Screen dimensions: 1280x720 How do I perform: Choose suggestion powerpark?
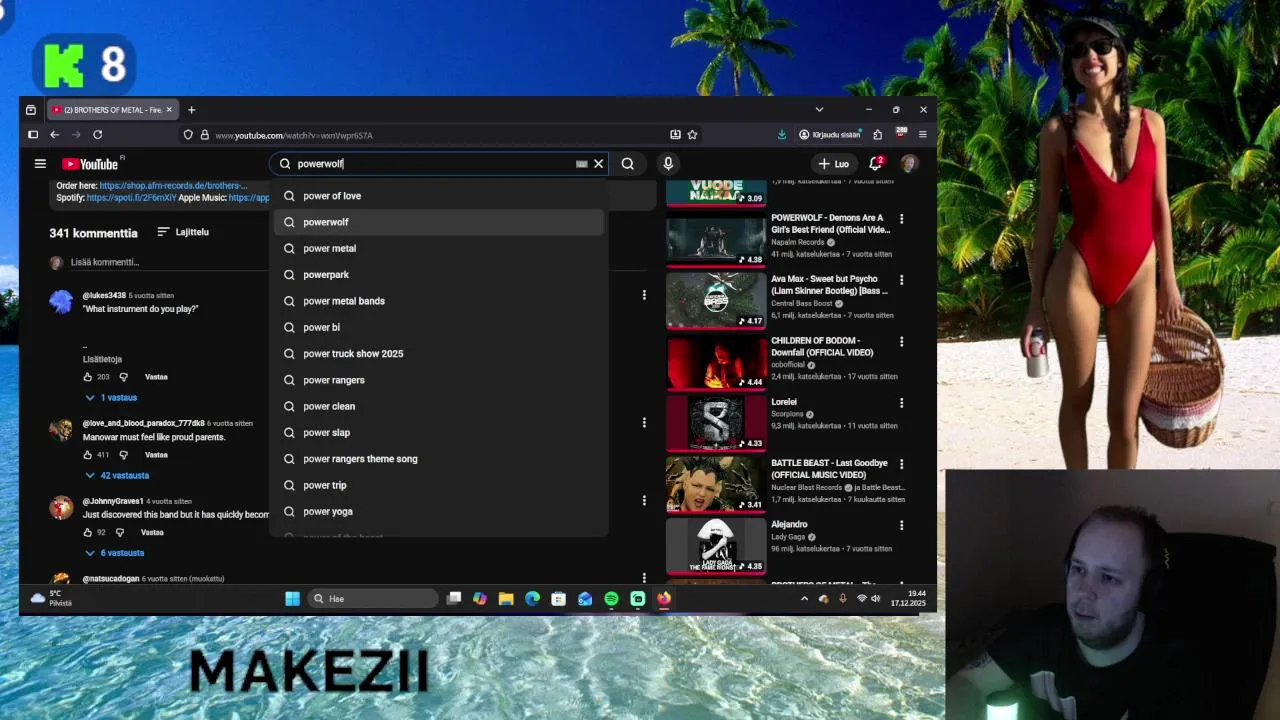pos(438,275)
